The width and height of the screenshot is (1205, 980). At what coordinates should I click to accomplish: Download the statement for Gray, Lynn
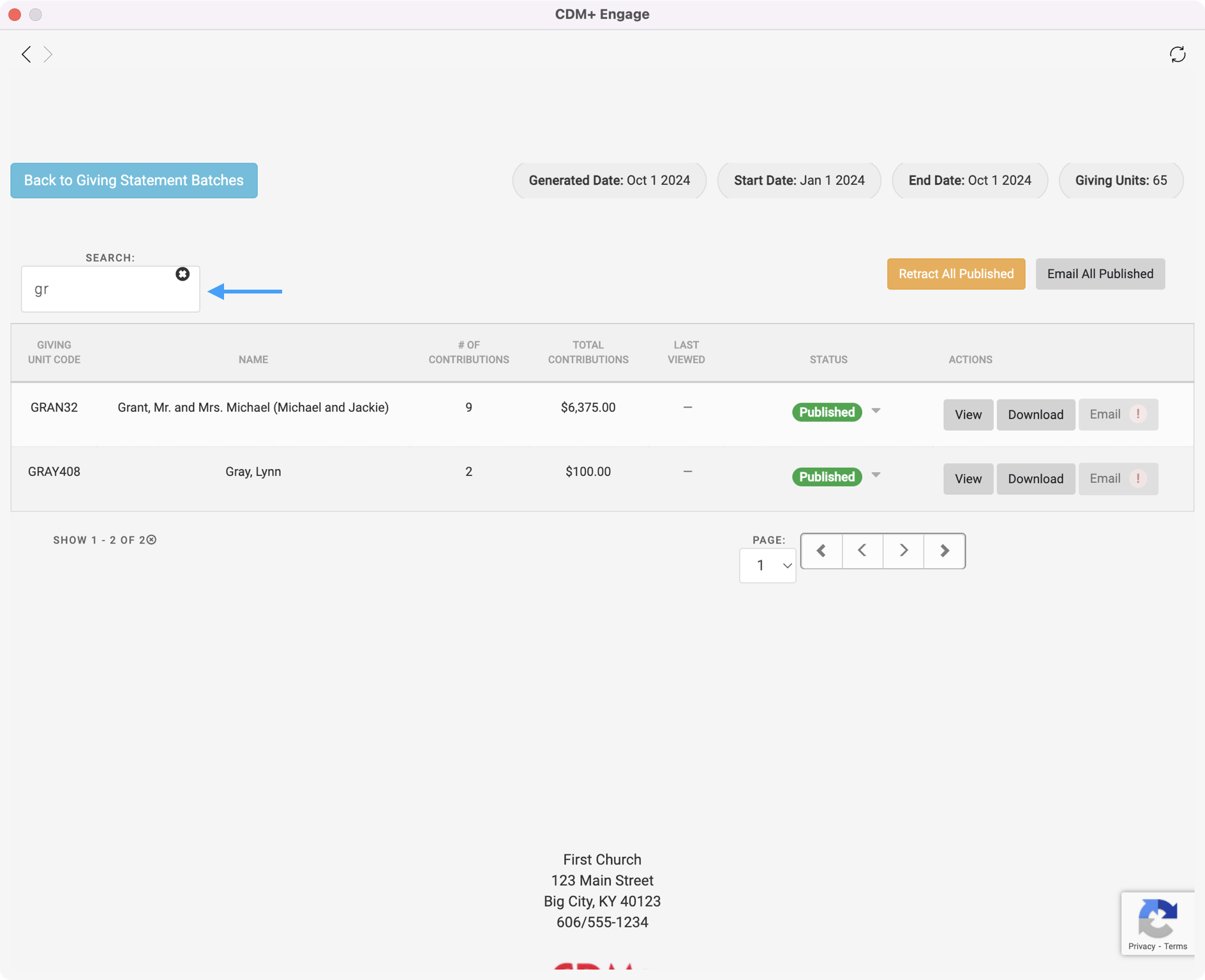1035,479
